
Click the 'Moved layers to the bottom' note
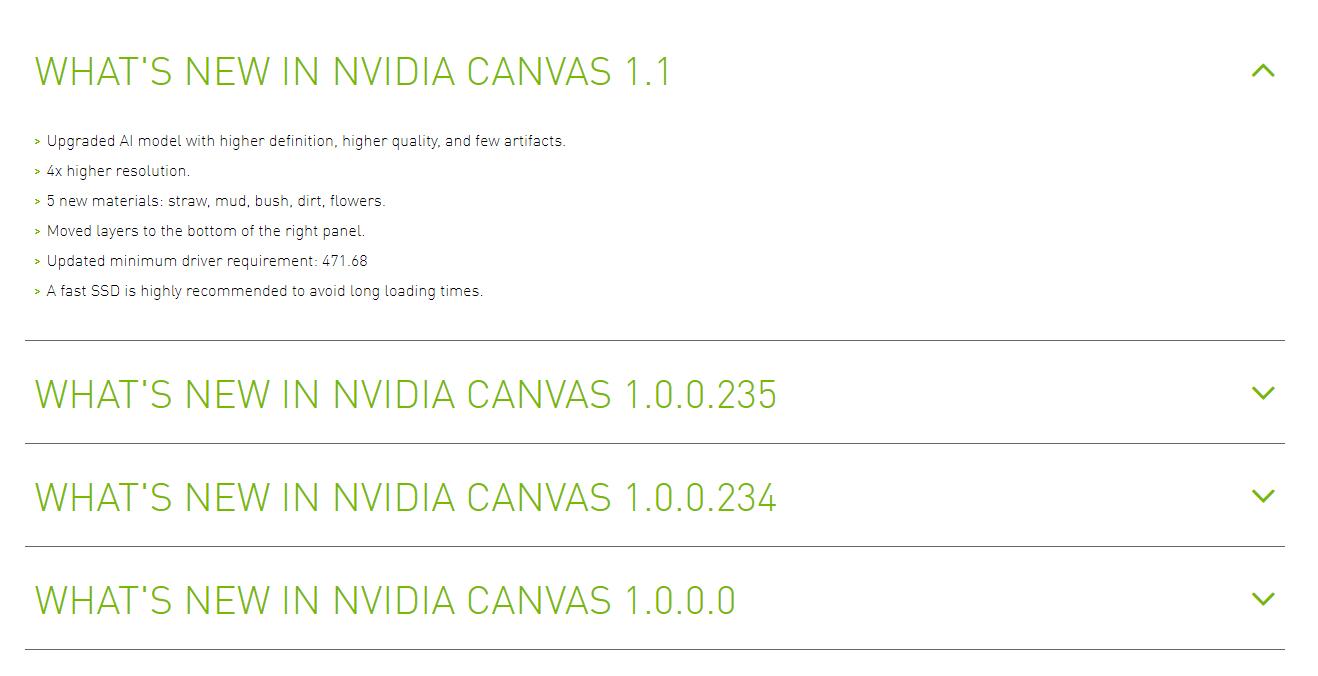coord(206,231)
